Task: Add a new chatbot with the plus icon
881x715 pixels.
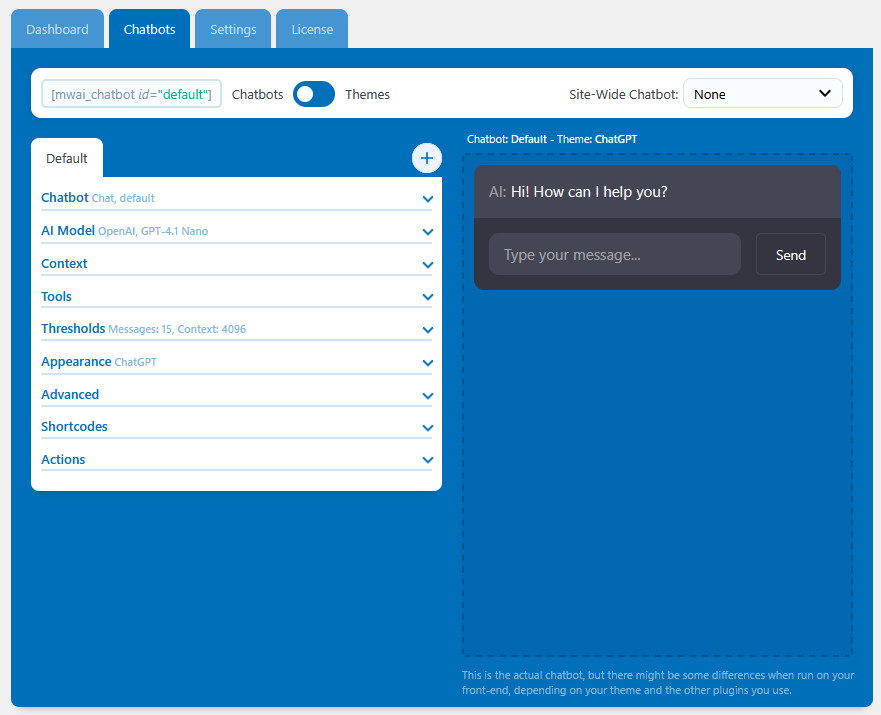Action: (x=426, y=158)
